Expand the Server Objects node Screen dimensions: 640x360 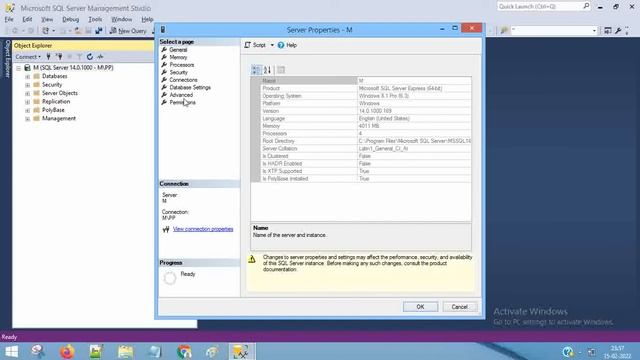27,93
